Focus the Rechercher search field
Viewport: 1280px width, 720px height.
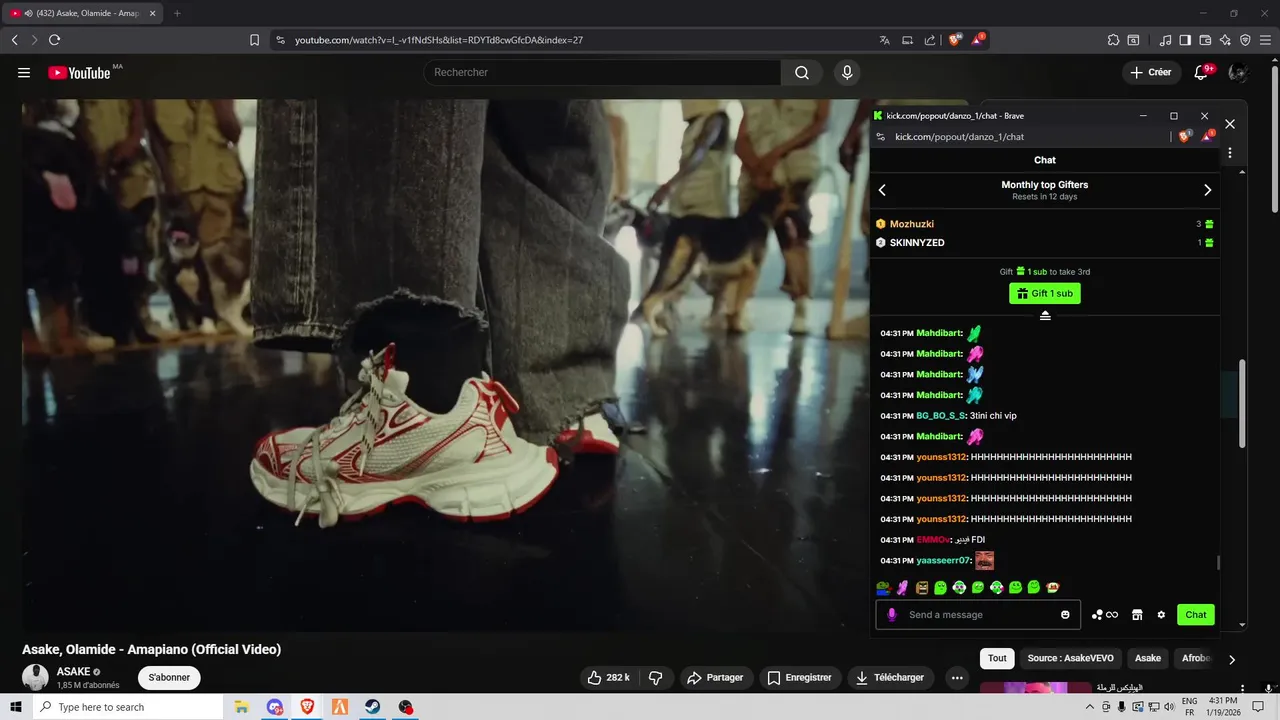click(603, 72)
